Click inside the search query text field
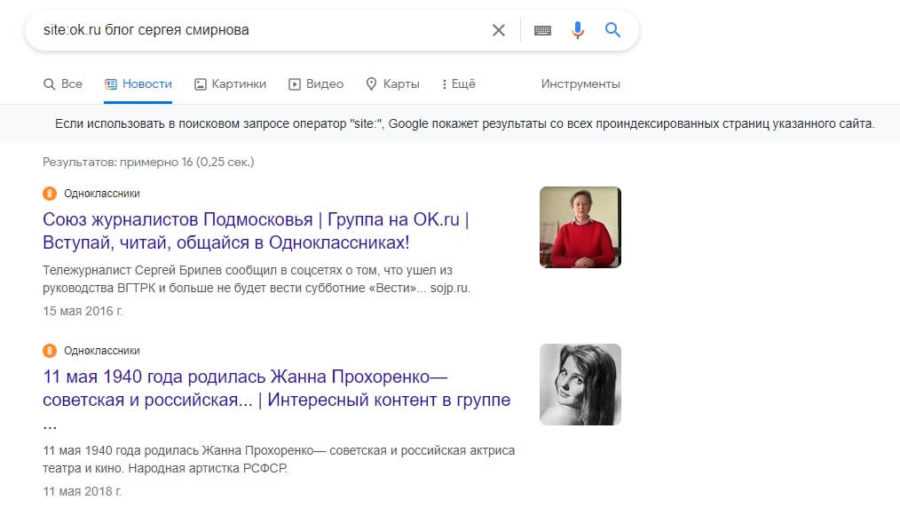The width and height of the screenshot is (900, 508). click(260, 30)
